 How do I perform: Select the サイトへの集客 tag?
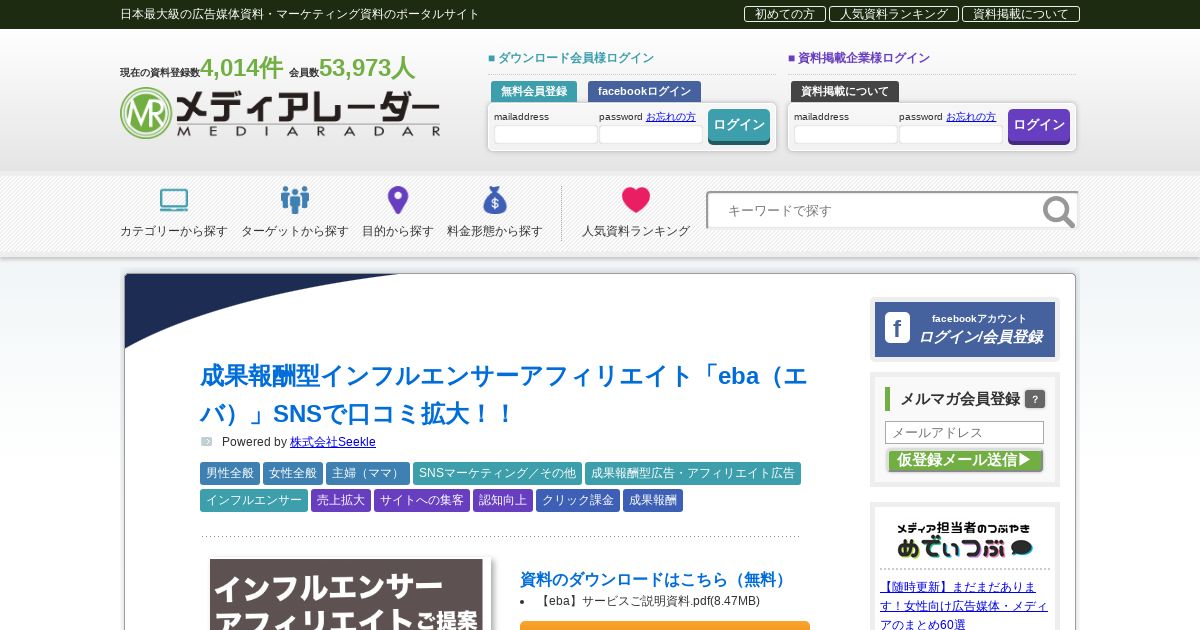[x=422, y=500]
